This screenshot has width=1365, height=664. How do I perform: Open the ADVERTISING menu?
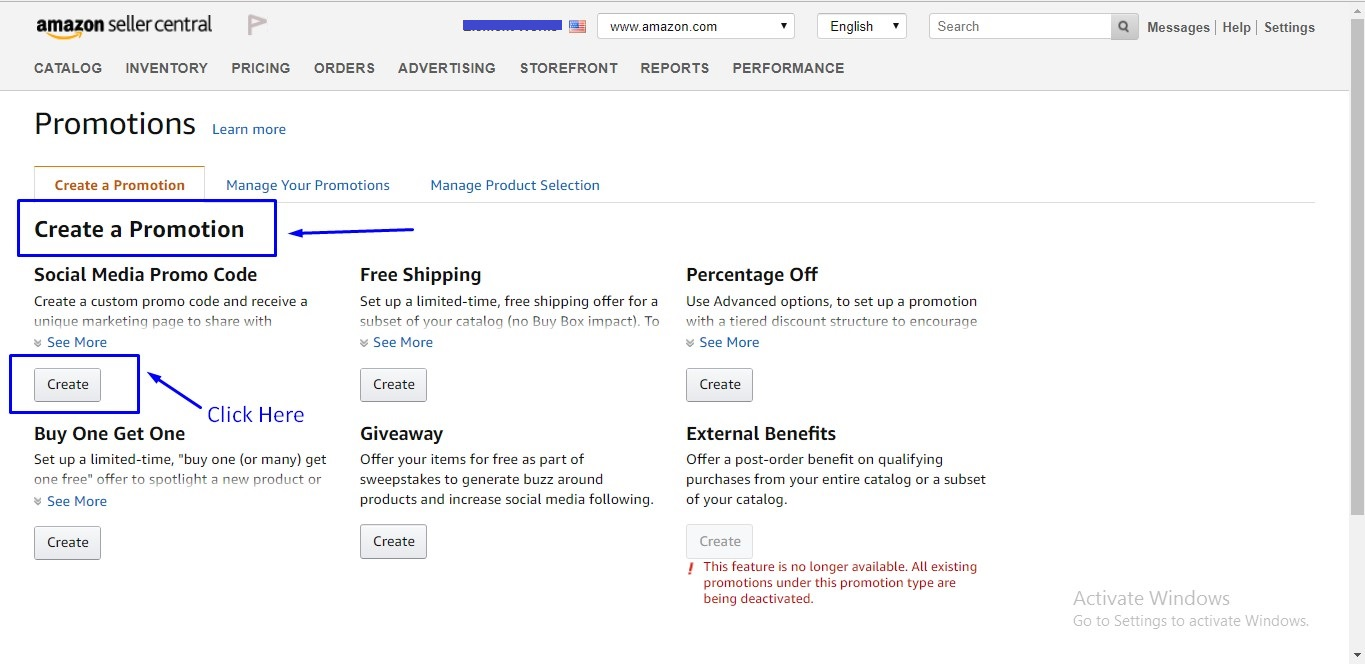point(447,68)
